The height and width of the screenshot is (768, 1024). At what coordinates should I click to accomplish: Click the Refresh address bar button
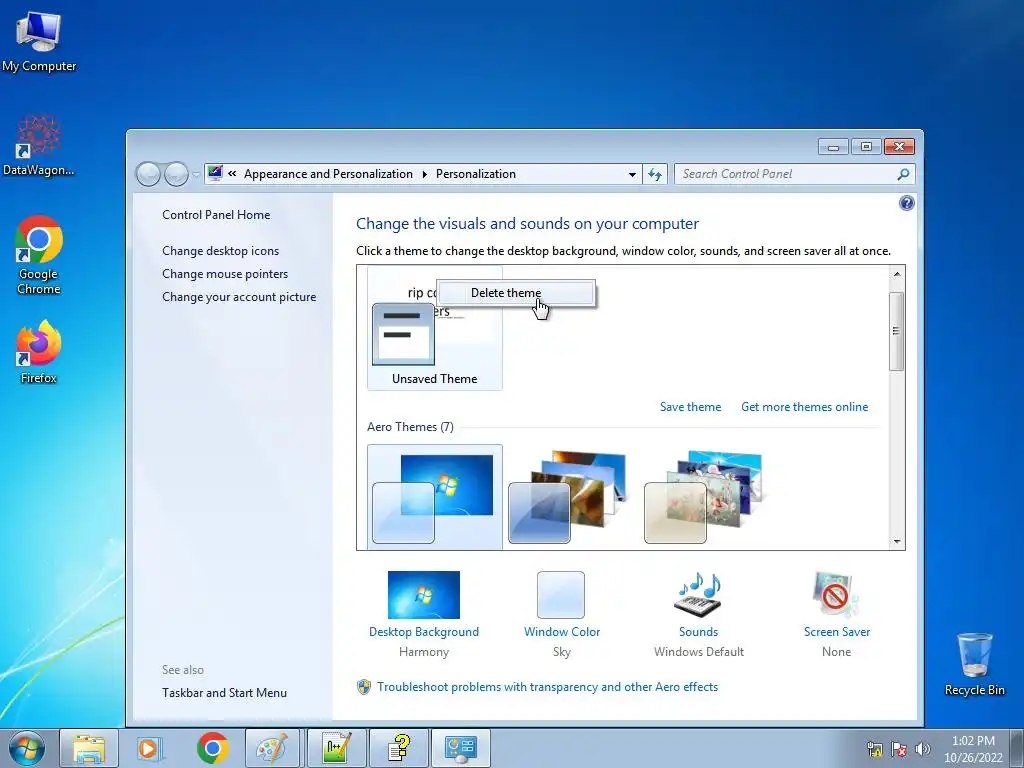coord(655,174)
